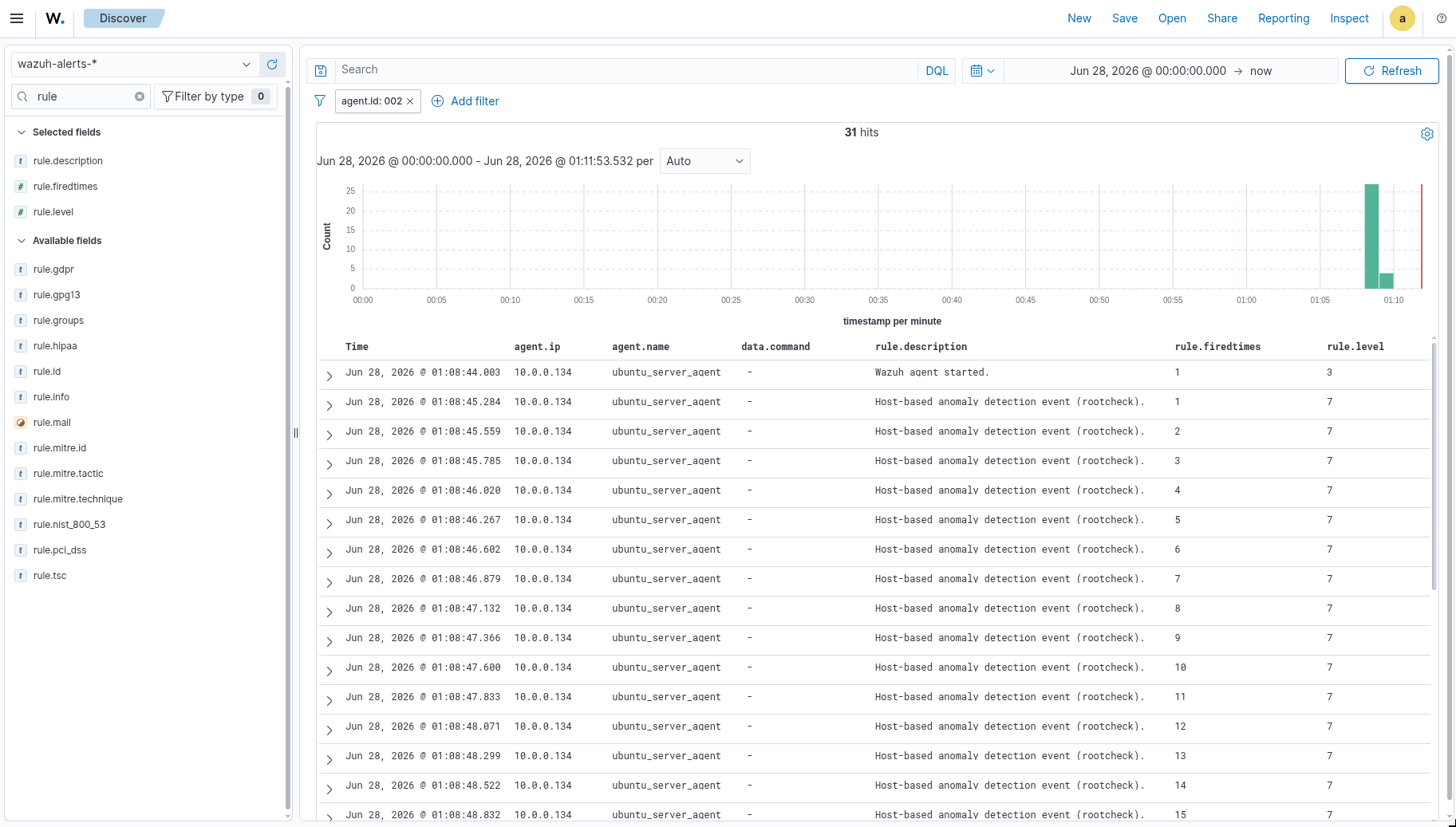
Task: Click the number icon of rule.firedtimes field
Action: tap(21, 187)
